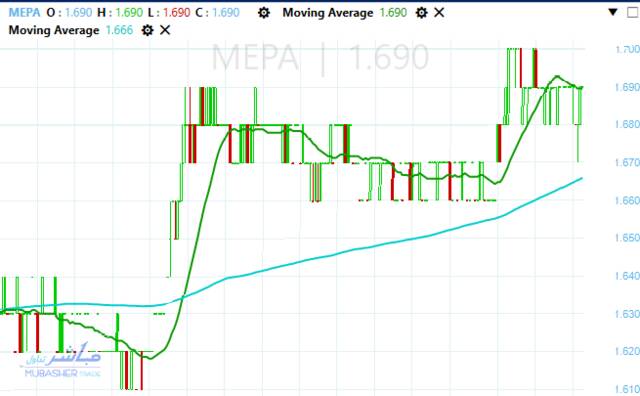640x396 pixels.
Task: Remove the Moving Average 1.666 indicator
Action: pyautogui.click(x=165, y=30)
